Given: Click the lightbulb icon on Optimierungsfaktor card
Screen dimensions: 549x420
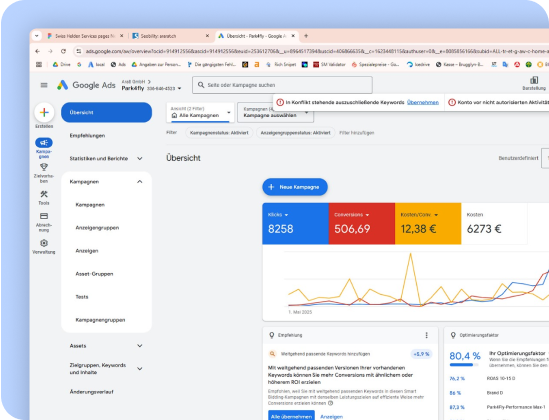Looking at the screenshot, I should click(453, 335).
